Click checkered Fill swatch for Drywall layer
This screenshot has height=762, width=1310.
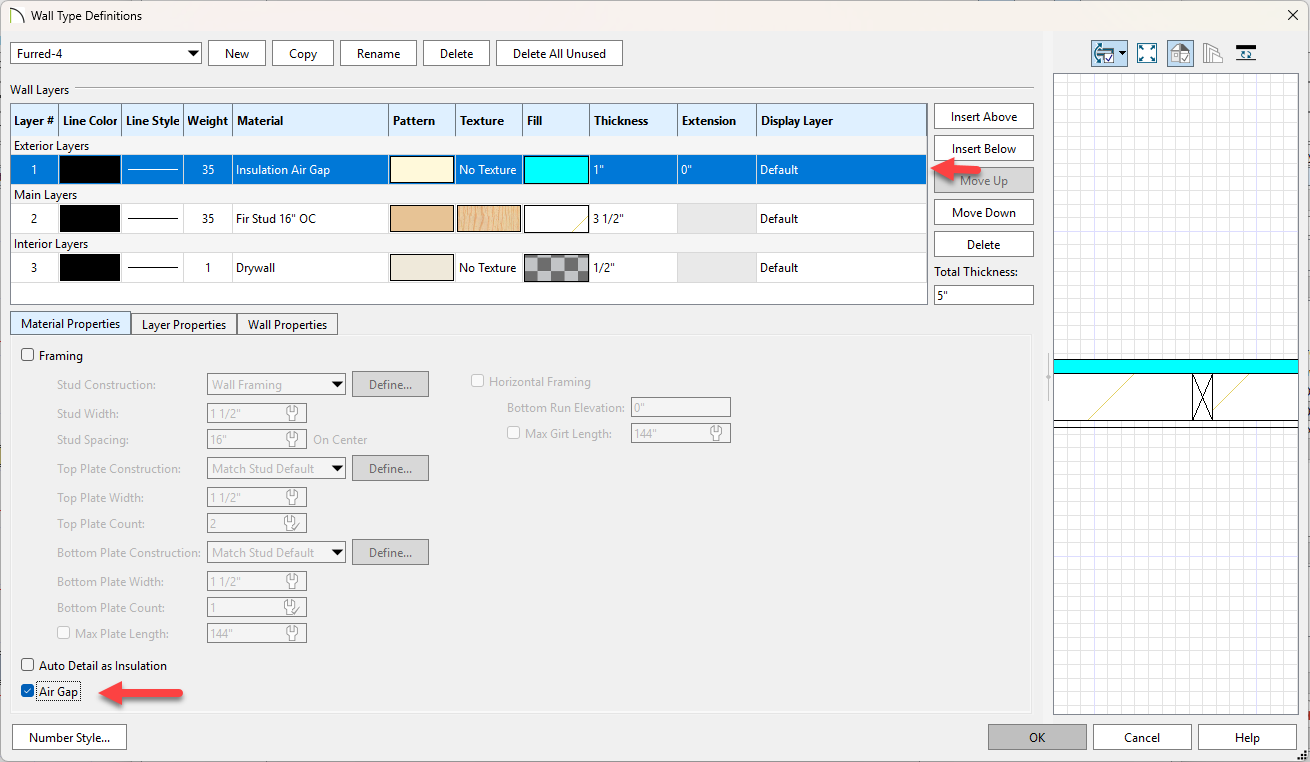point(556,267)
